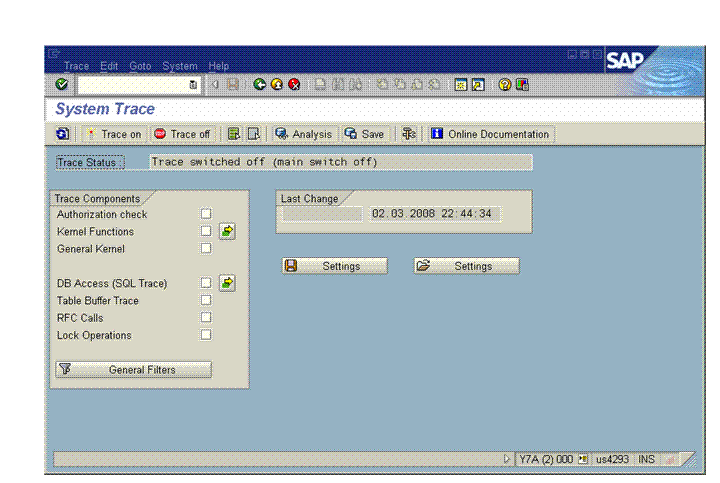
Task: Open the System menu
Action: [180, 66]
